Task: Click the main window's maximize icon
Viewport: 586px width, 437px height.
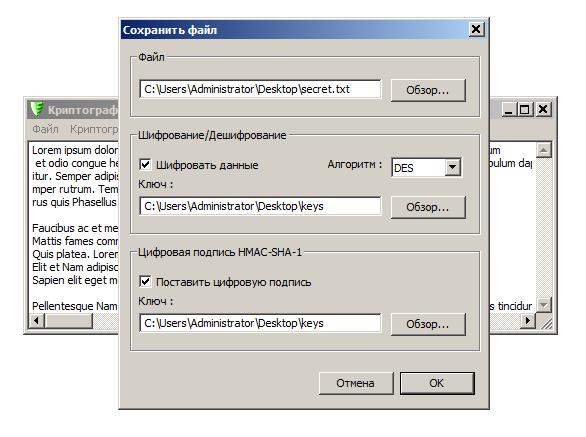Action: coord(525,110)
